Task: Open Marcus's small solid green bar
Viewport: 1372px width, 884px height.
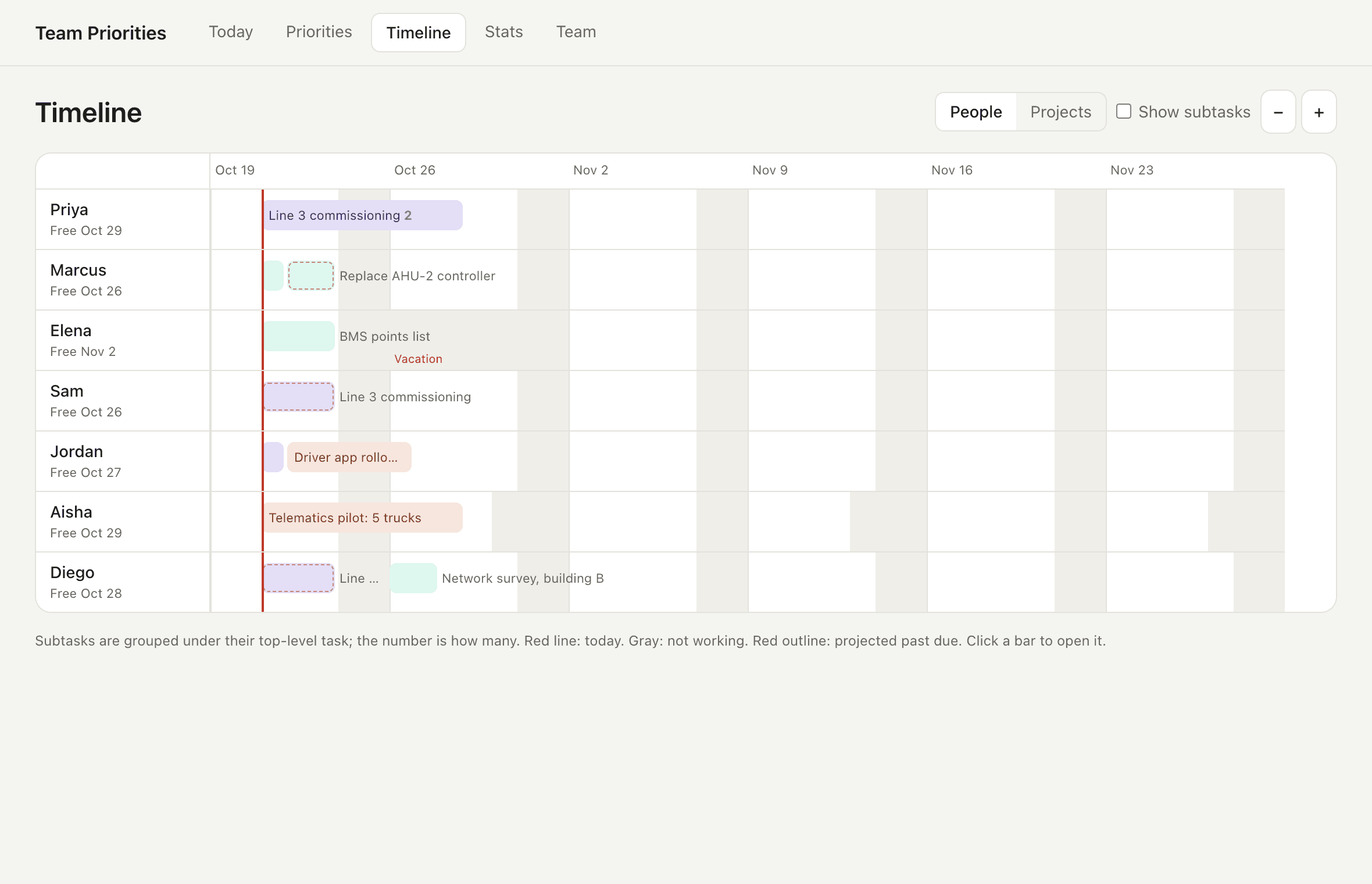Action: click(x=274, y=276)
